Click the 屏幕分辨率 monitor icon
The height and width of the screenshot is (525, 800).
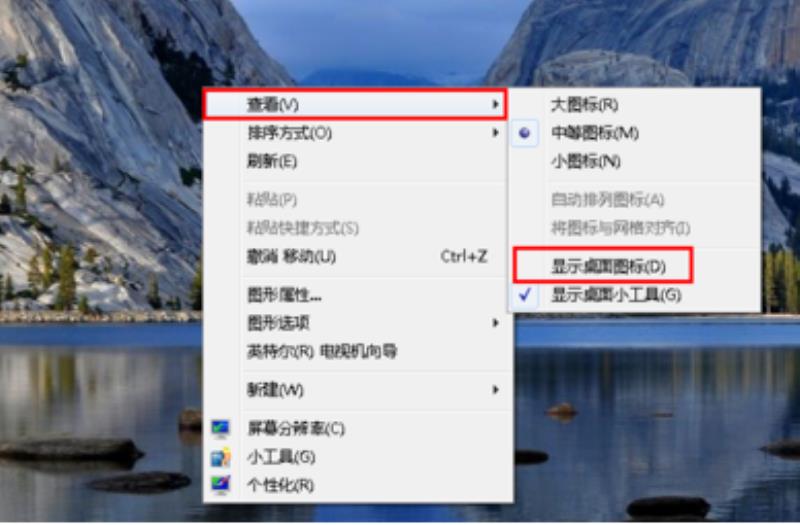(220, 428)
